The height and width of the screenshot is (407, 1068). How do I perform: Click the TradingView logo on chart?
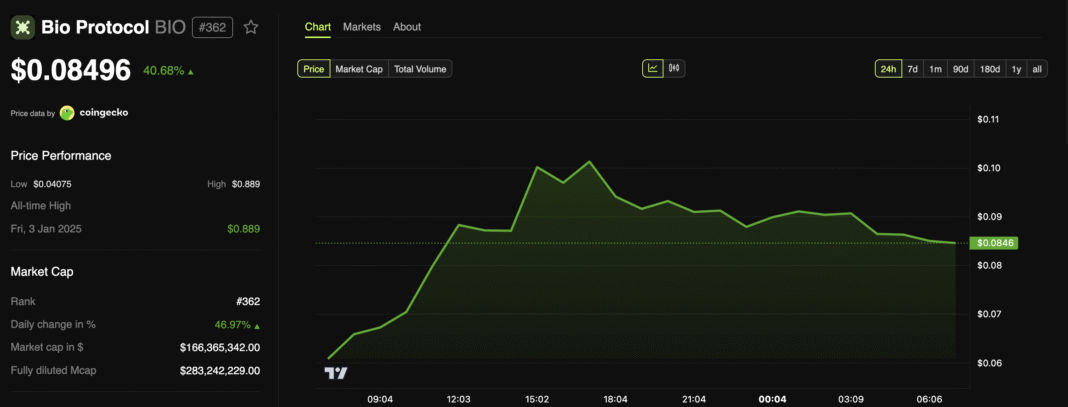(x=336, y=373)
